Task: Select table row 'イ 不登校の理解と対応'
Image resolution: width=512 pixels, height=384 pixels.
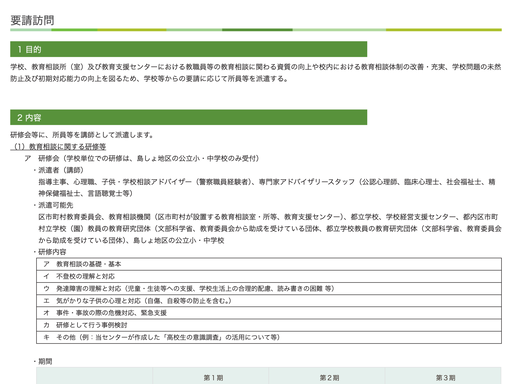Action: [269, 276]
